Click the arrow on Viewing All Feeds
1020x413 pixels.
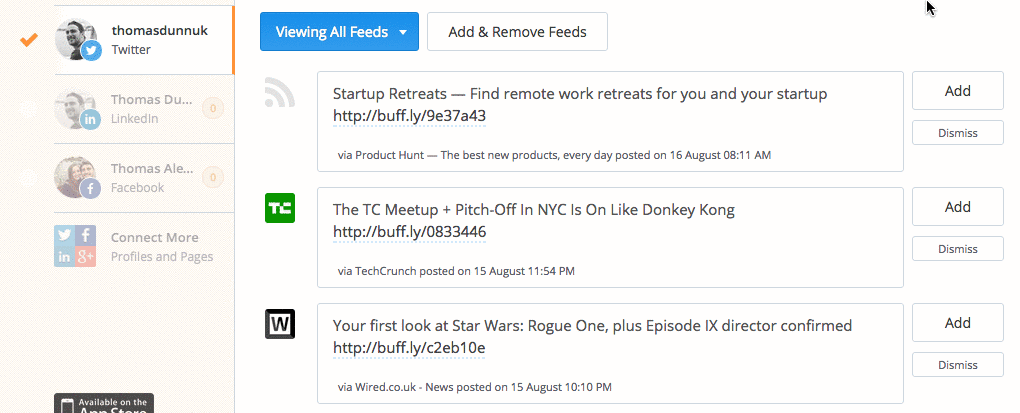pyautogui.click(x=403, y=32)
